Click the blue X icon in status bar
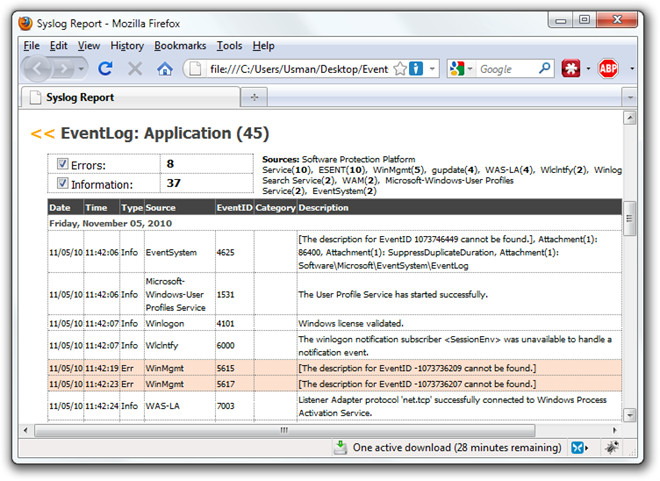Image resolution: width=660 pixels, height=481 pixels. click(x=578, y=448)
